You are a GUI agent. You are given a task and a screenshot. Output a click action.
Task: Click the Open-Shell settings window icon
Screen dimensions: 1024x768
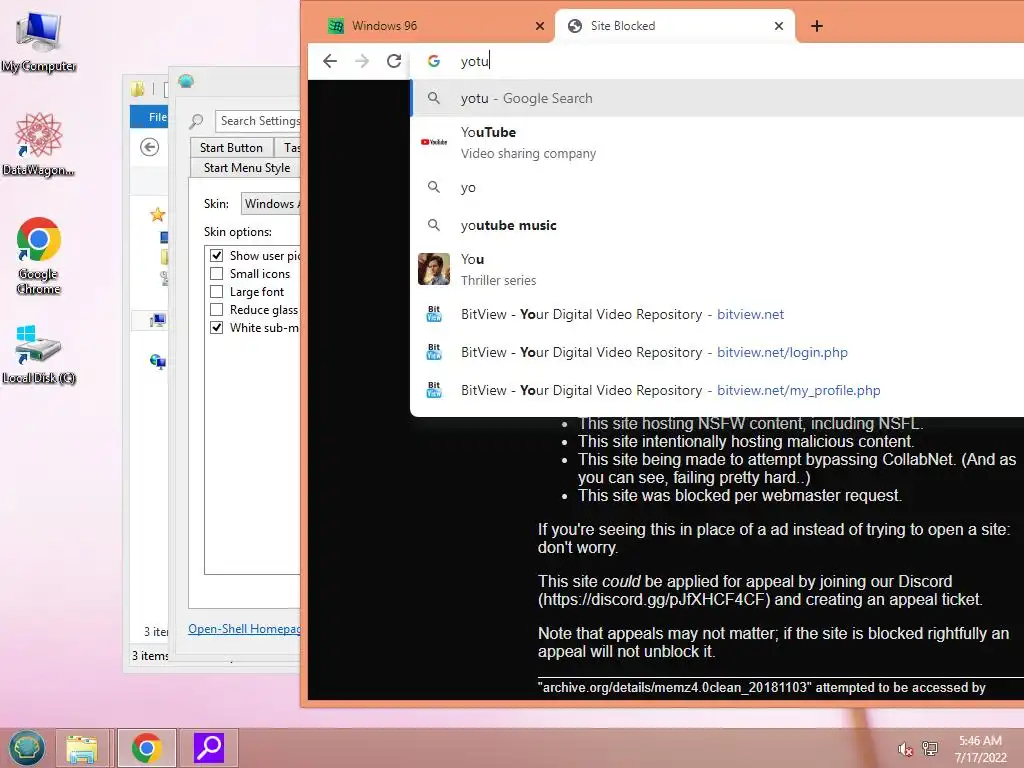tap(186, 81)
